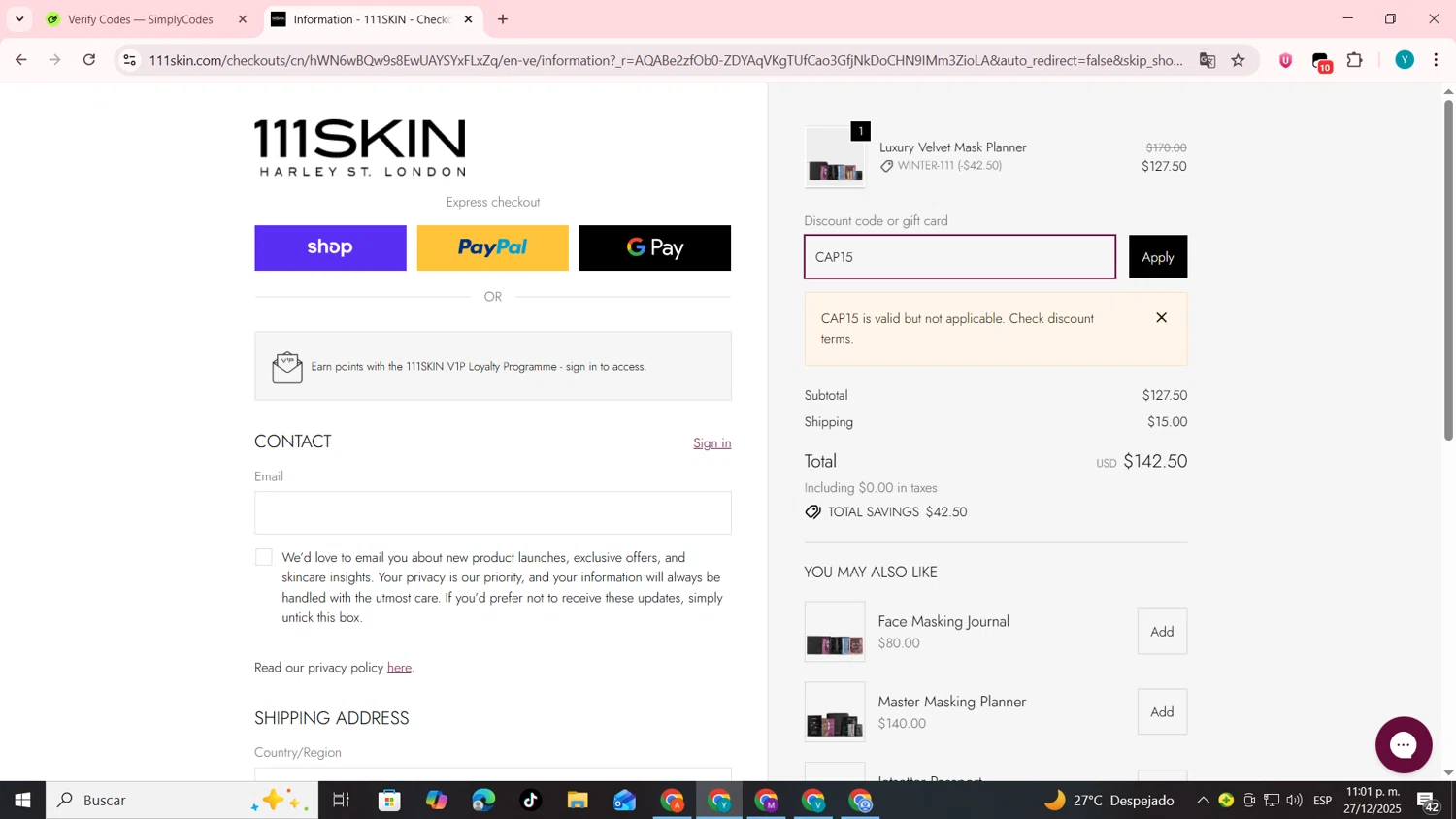Open the ESP language indicator
The width and height of the screenshot is (1456, 819).
click(1322, 801)
